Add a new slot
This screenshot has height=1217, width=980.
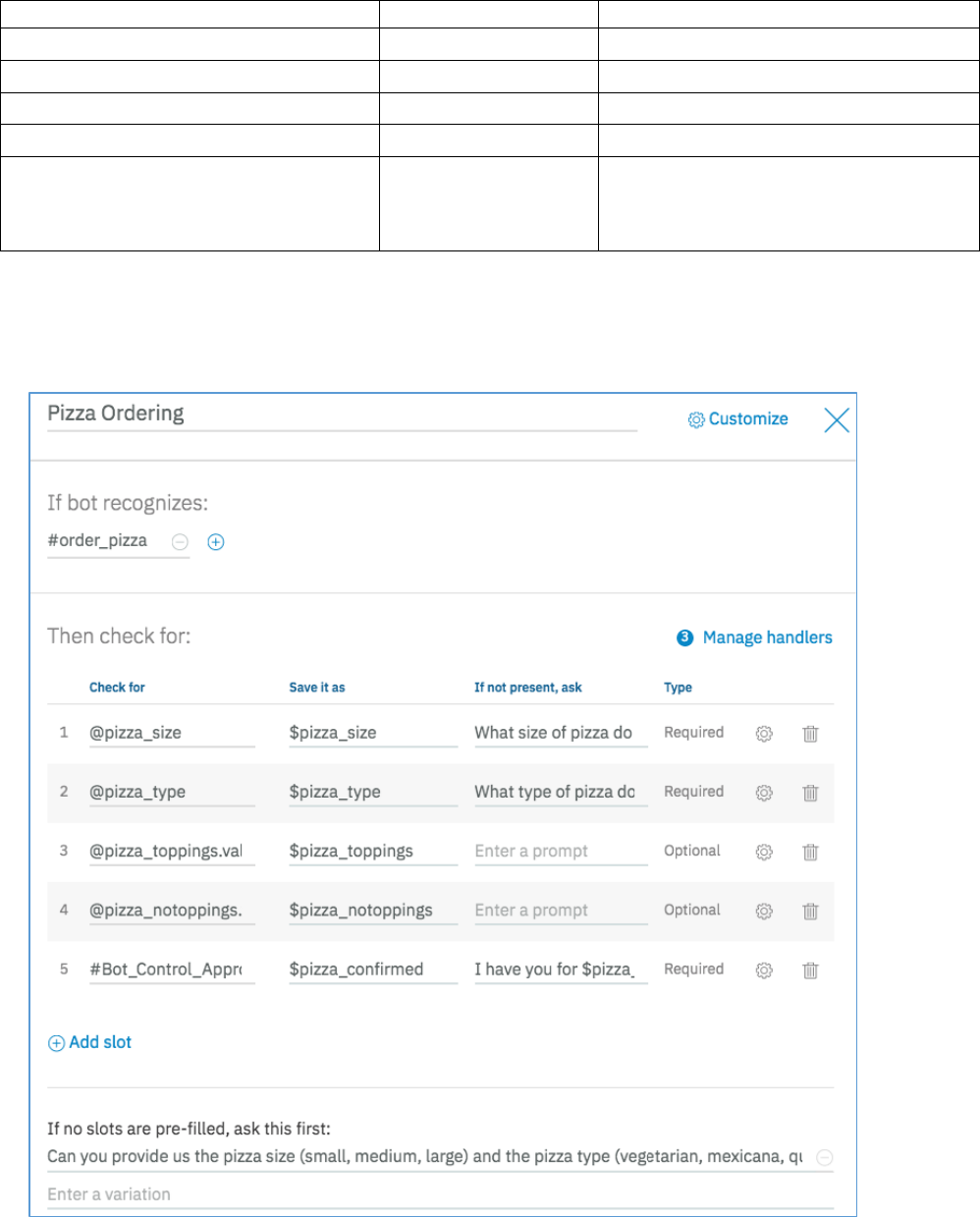coord(90,1042)
